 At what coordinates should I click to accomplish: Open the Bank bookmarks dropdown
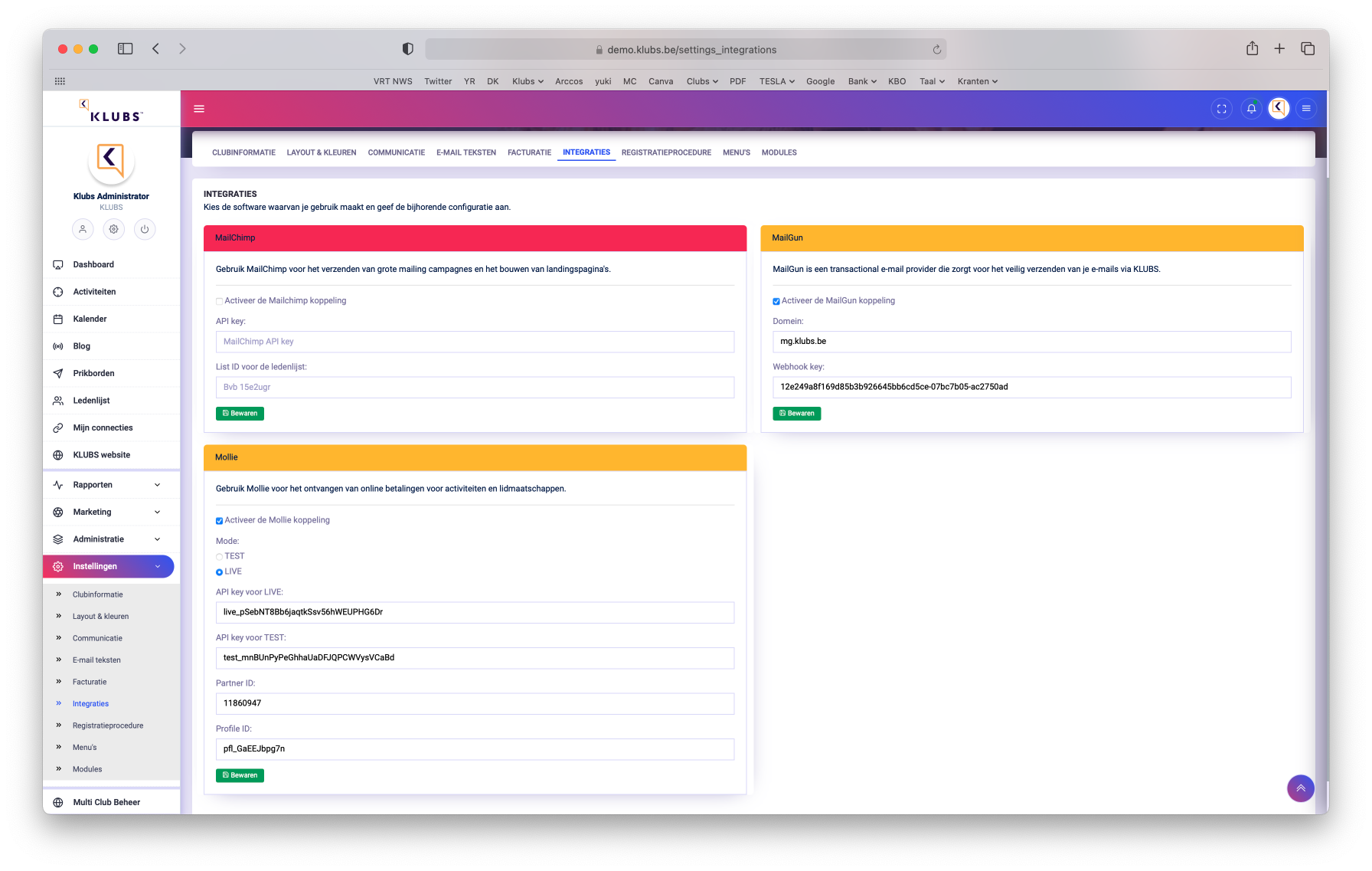click(862, 81)
